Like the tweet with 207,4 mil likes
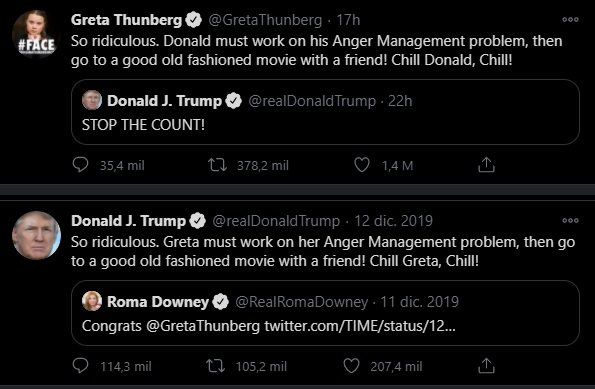This screenshot has height=389, width=595. pos(351,366)
